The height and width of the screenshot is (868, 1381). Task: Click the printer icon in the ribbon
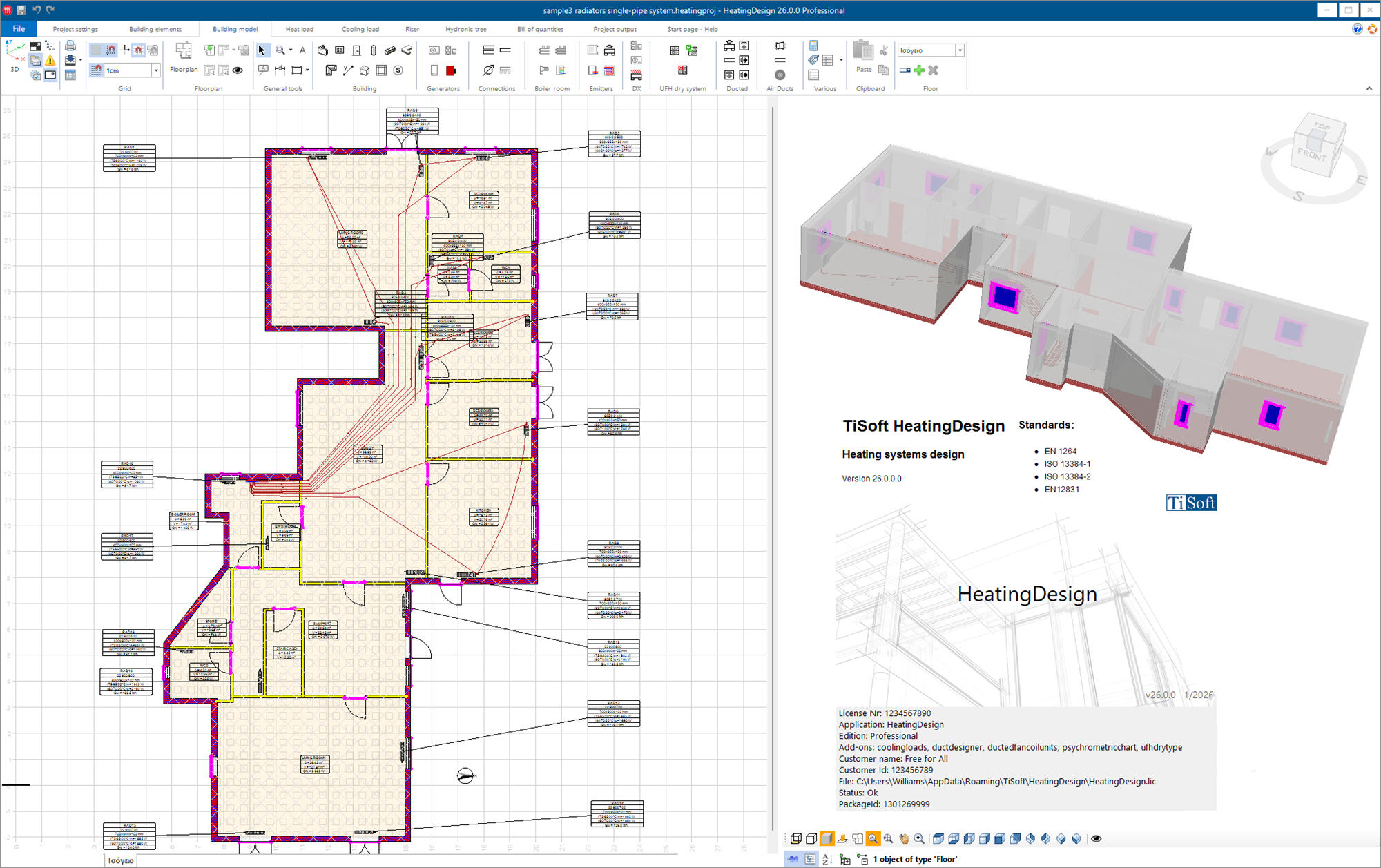tap(70, 46)
